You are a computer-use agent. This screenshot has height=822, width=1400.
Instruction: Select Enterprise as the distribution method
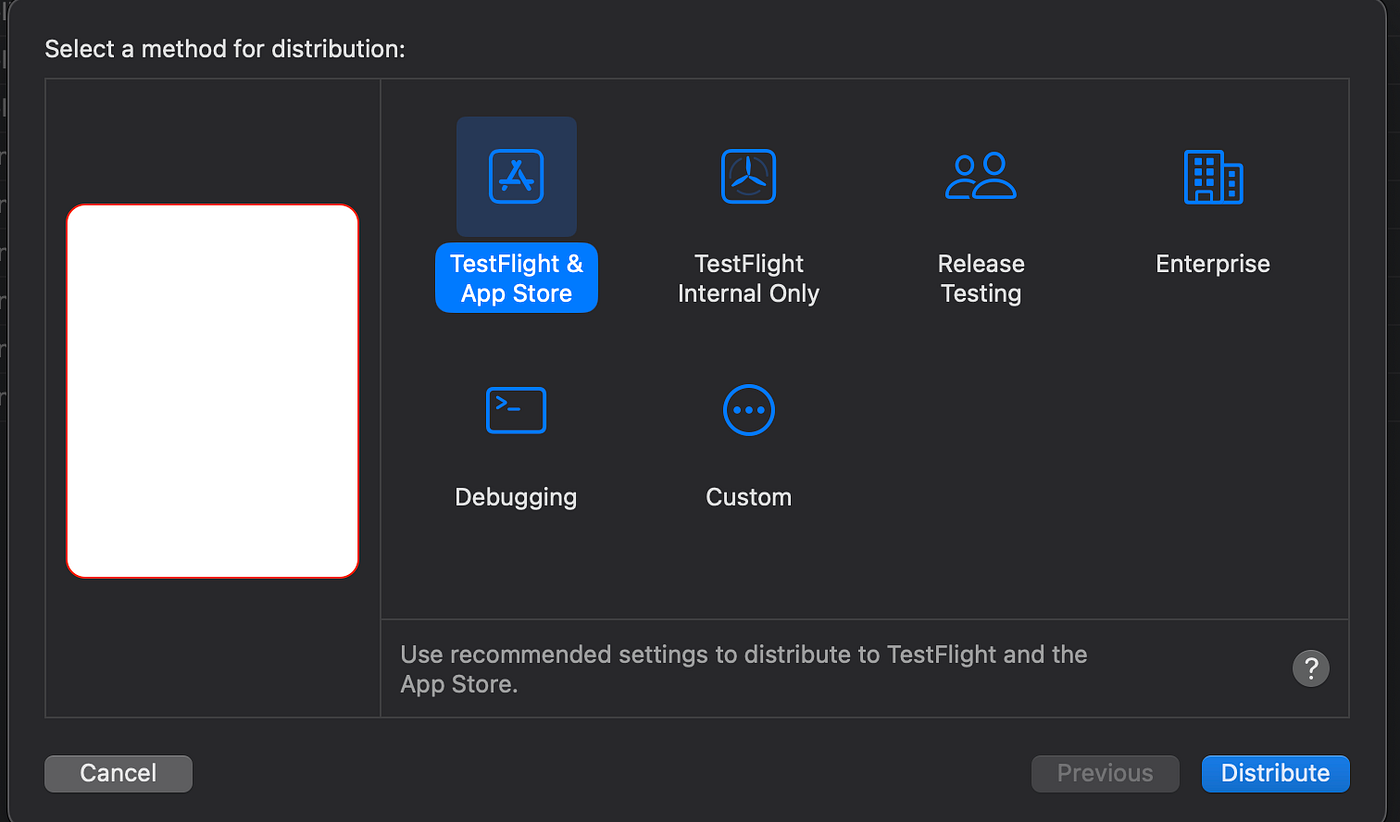[1213, 263]
